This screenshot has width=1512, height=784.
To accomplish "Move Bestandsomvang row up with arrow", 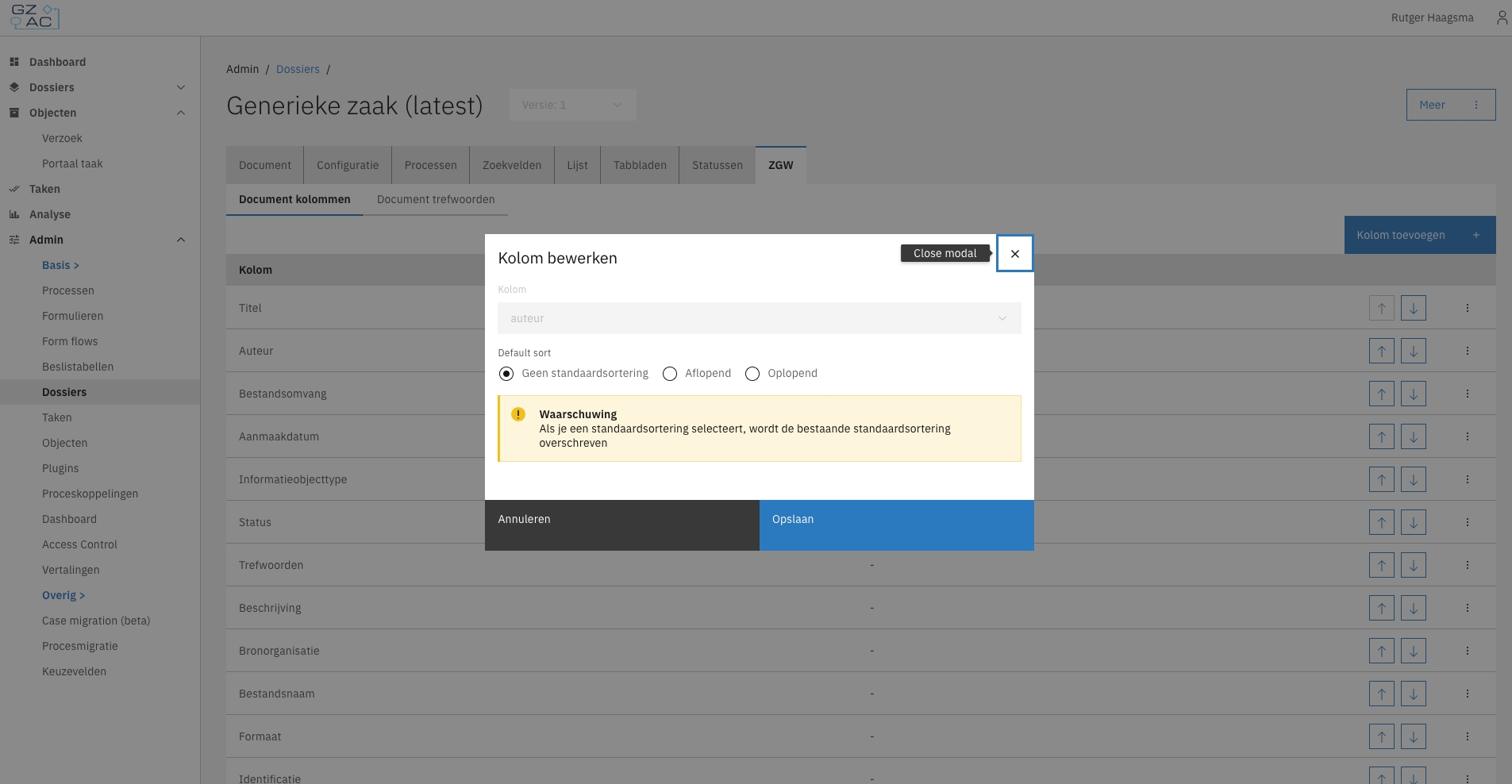I will pos(1381,394).
